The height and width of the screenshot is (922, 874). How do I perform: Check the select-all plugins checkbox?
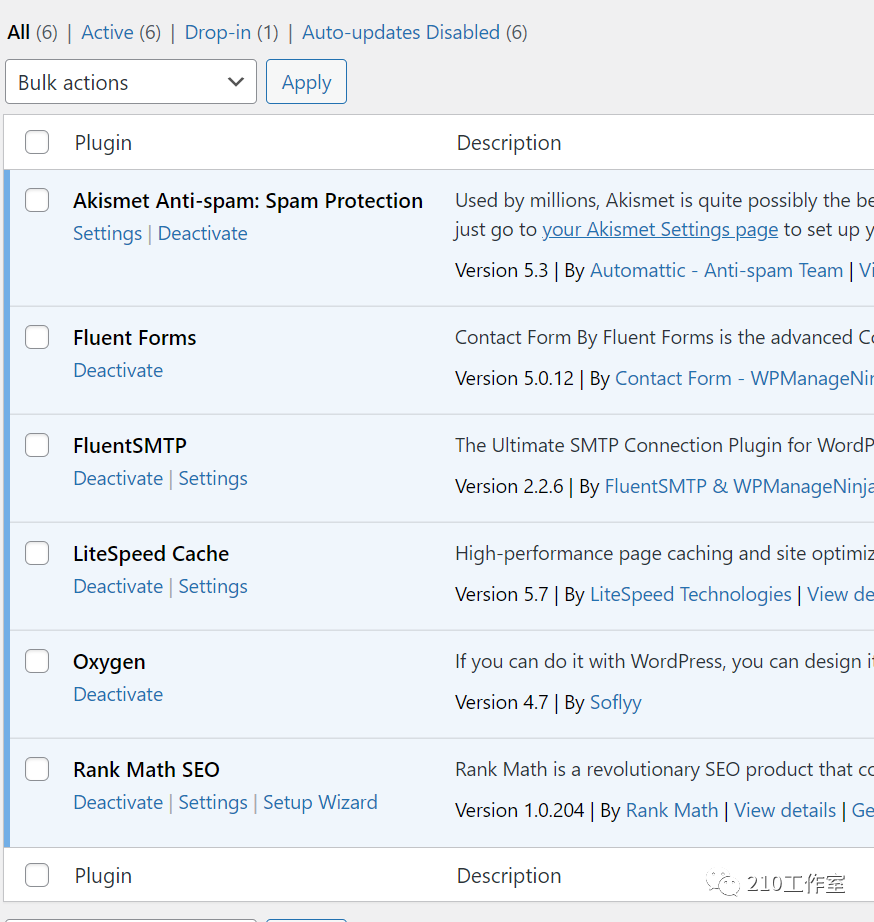(x=37, y=142)
